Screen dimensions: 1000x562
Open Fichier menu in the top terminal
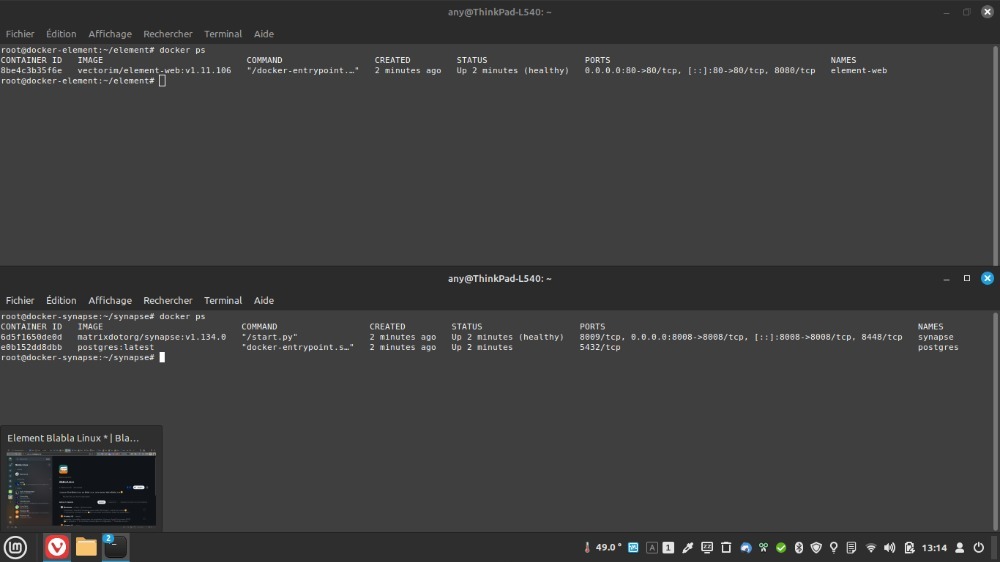click(x=20, y=34)
